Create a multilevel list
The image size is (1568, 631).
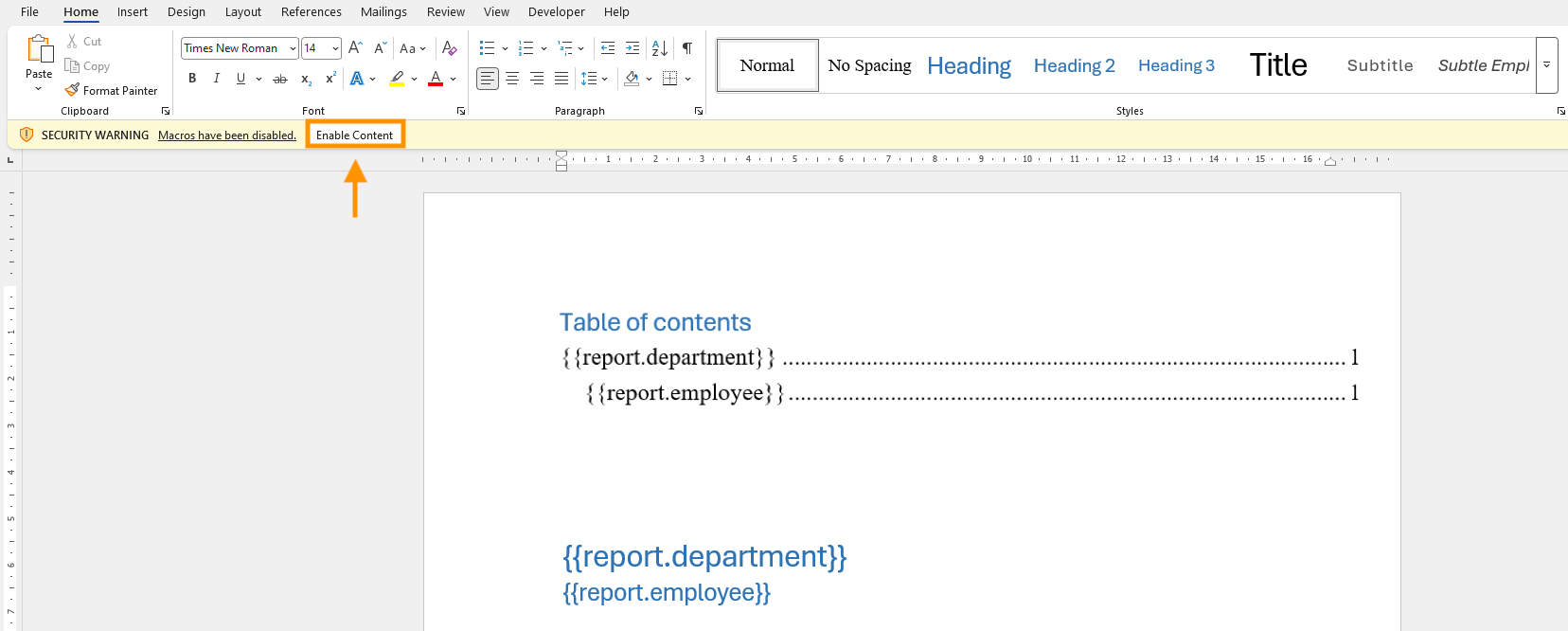click(x=565, y=48)
